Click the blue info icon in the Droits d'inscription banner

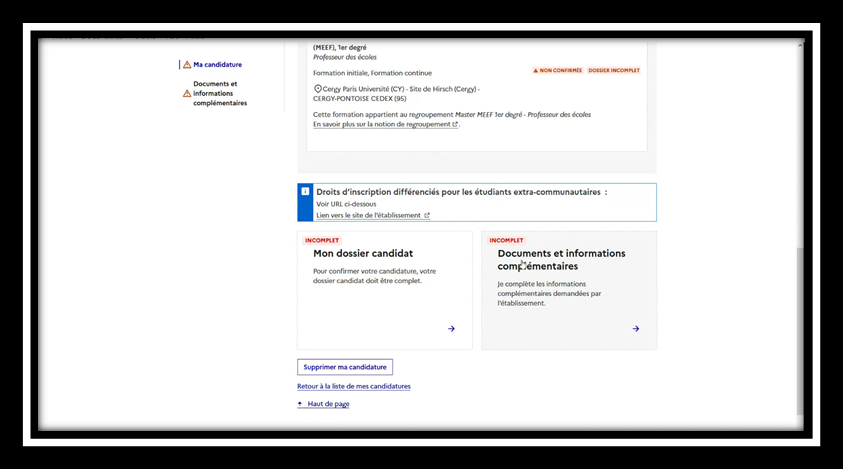pos(305,191)
